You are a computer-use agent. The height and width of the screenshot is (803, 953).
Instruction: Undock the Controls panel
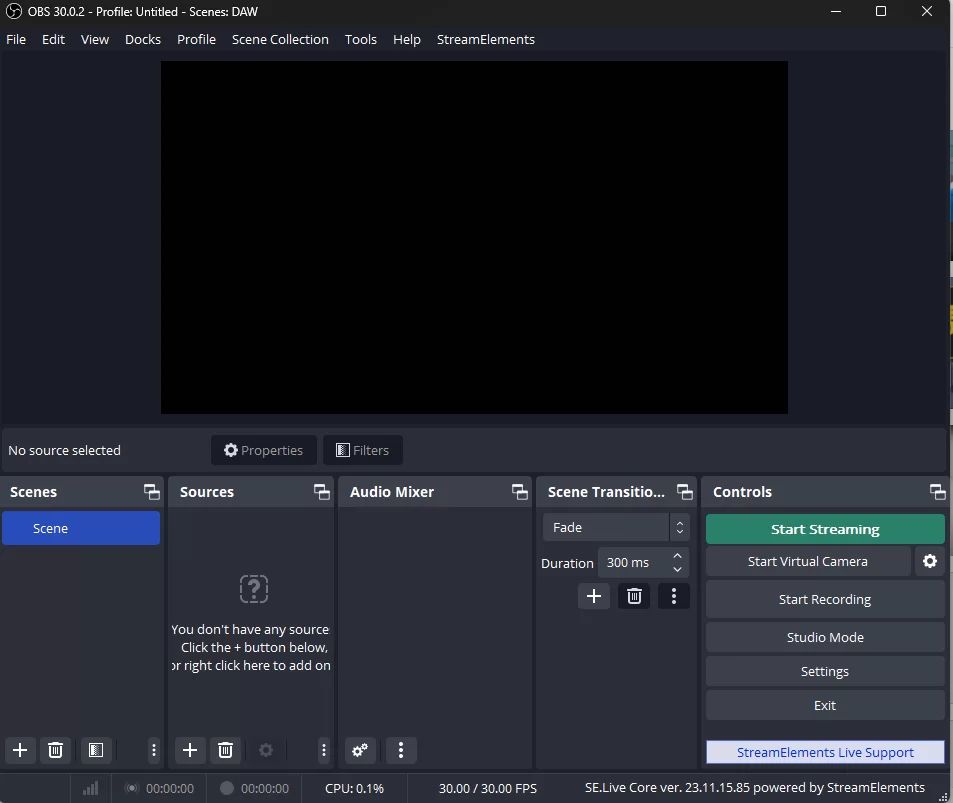pos(938,492)
